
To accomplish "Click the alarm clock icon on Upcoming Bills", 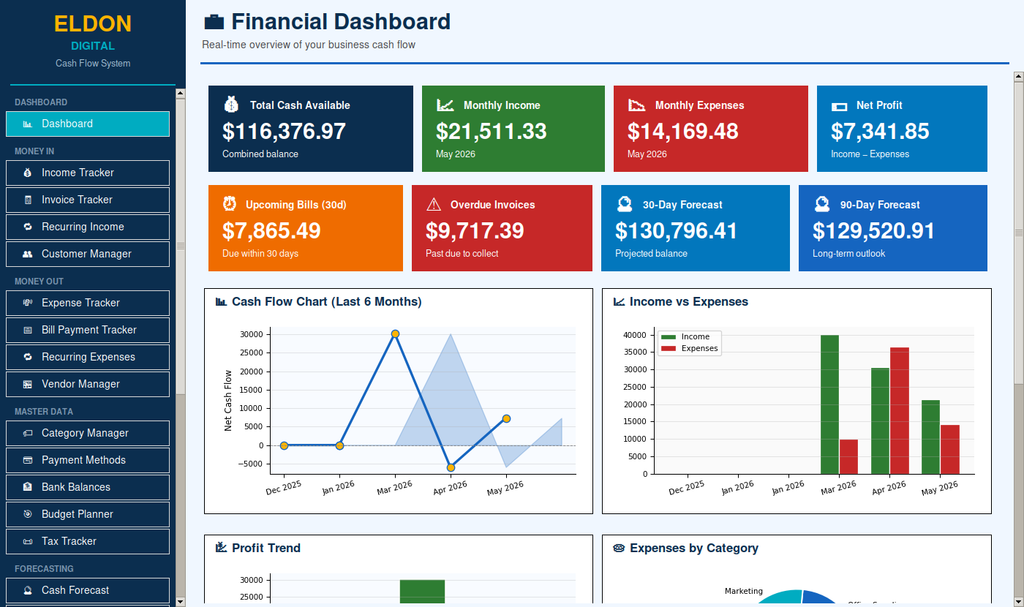I will click(x=229, y=204).
